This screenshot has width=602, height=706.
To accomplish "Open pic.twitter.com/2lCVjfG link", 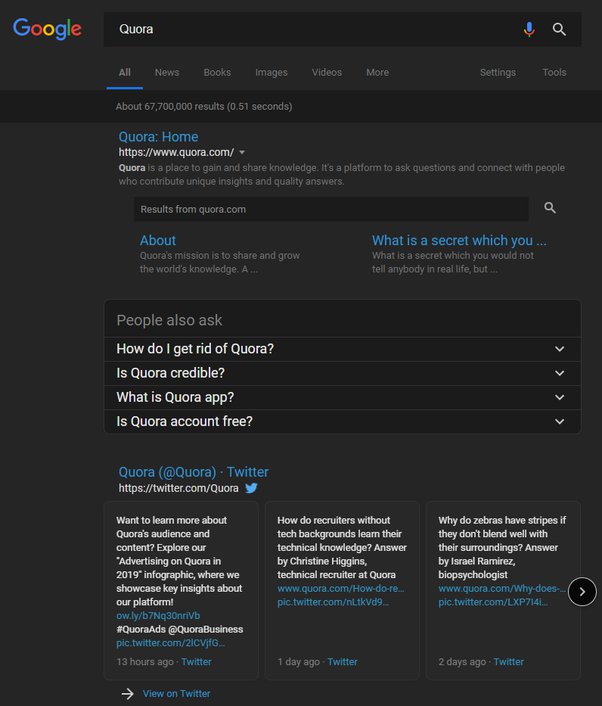I will pyautogui.click(x=170, y=643).
